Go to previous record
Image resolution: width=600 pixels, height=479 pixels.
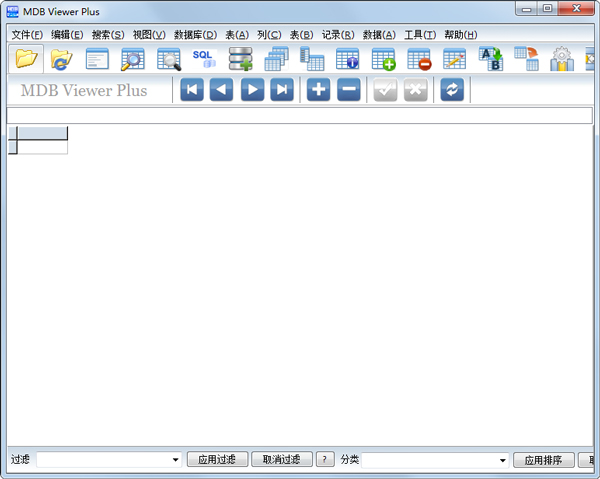point(221,90)
